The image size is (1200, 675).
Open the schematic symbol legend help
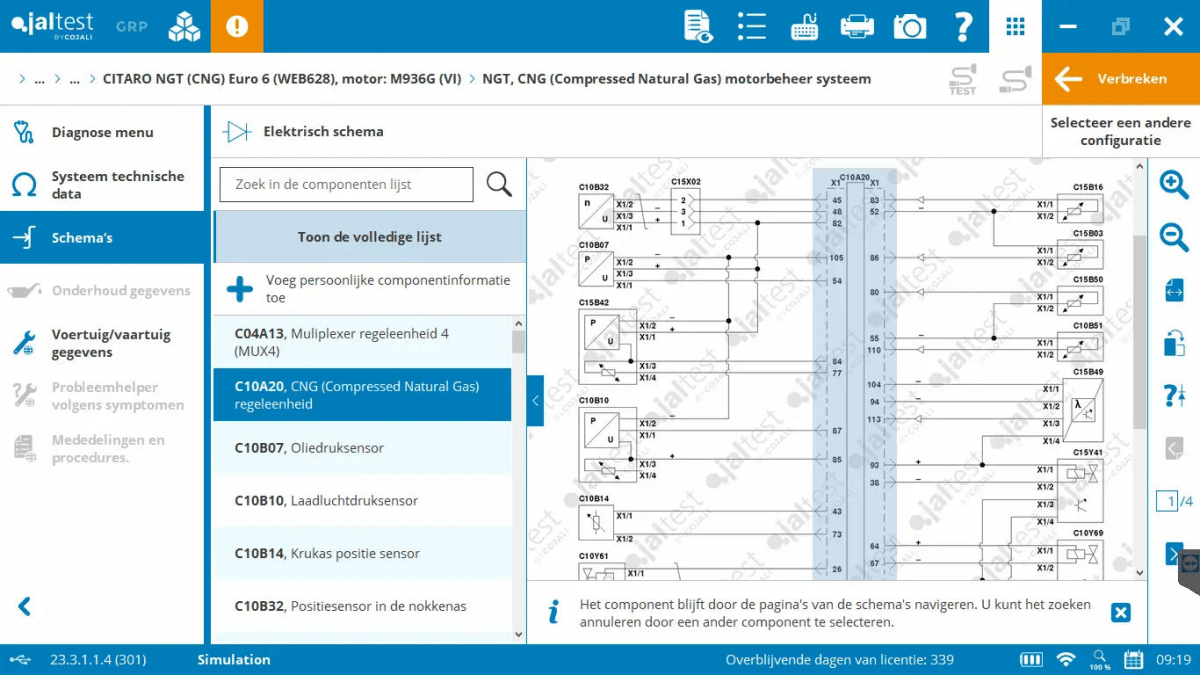click(1174, 395)
